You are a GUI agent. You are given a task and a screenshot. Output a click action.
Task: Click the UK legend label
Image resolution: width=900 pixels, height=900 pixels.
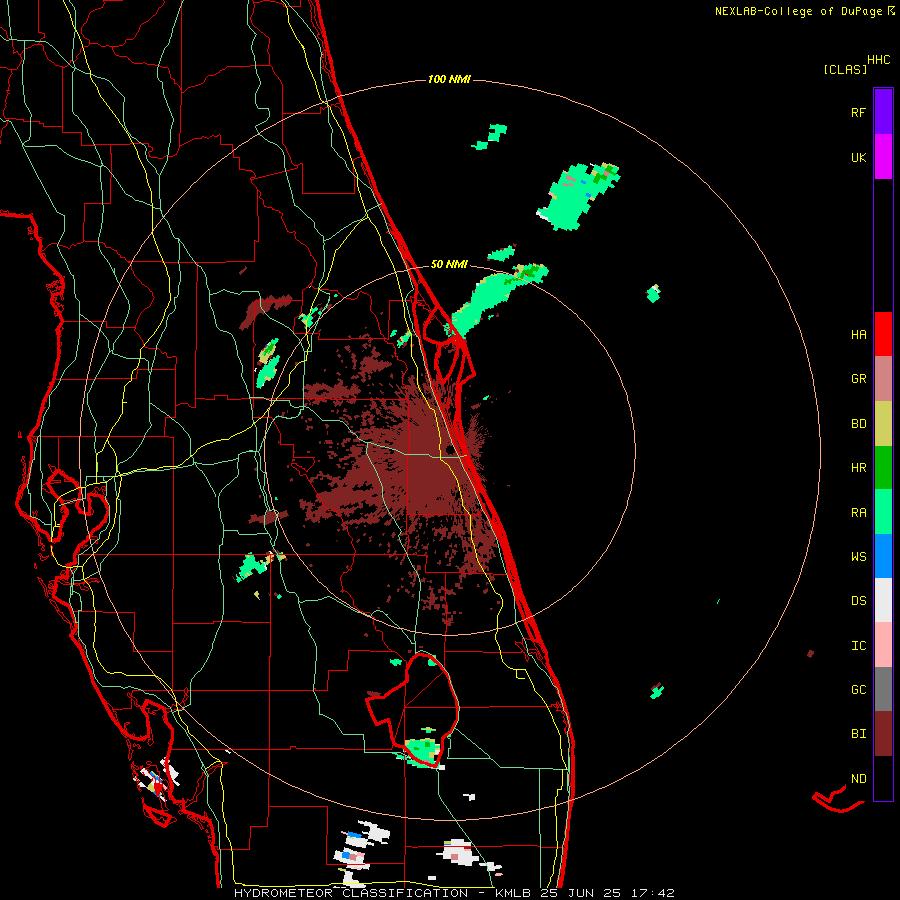(x=858, y=157)
